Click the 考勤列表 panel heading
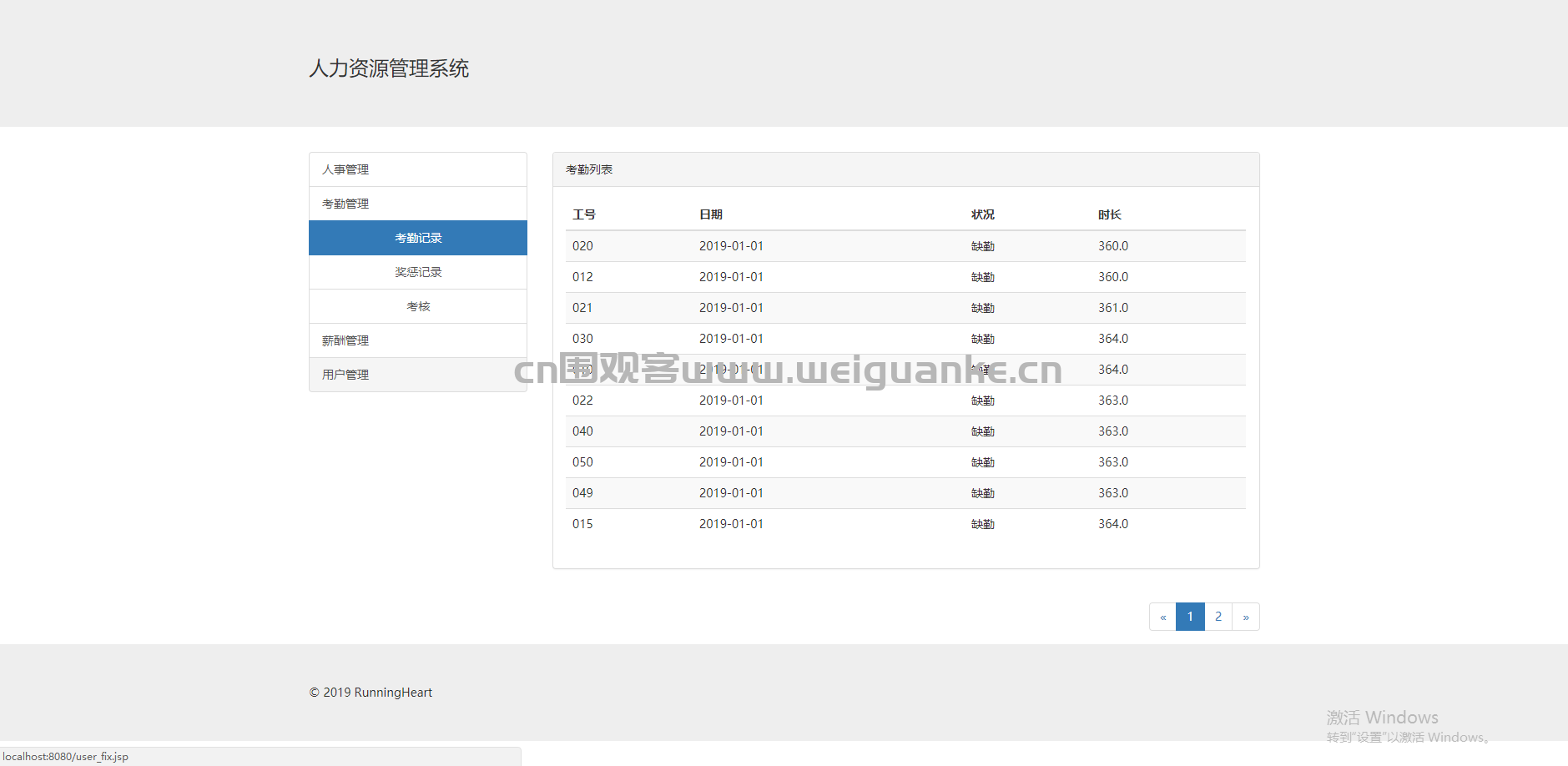Image resolution: width=1568 pixels, height=766 pixels. (589, 169)
